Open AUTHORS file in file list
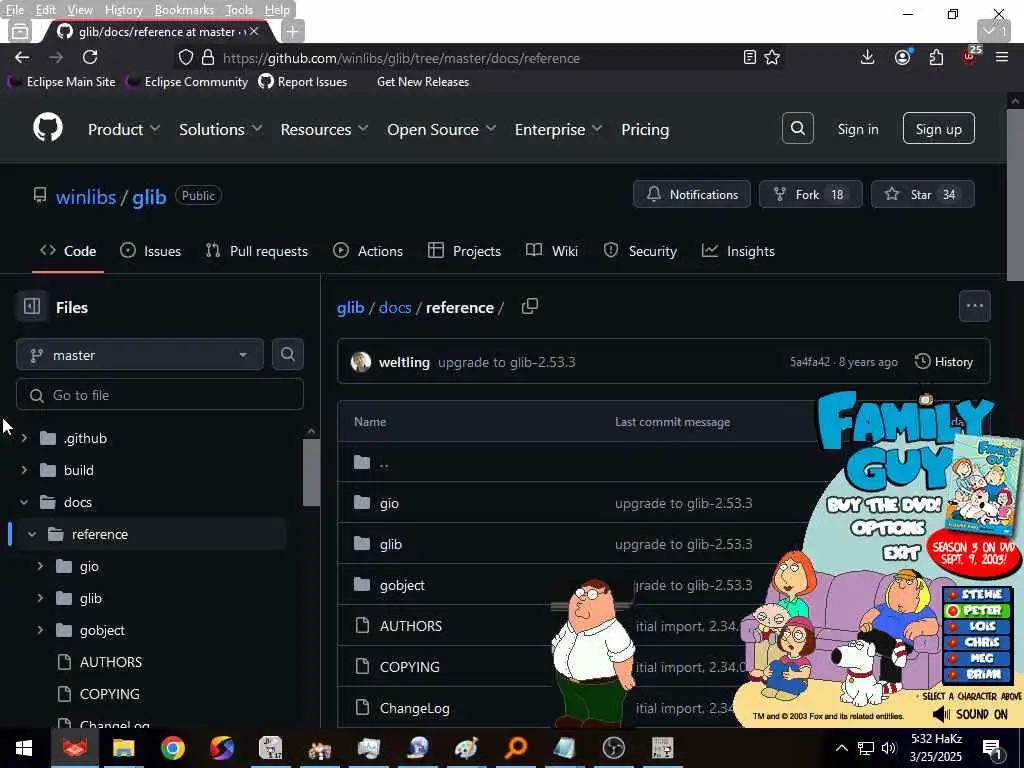 pos(411,626)
